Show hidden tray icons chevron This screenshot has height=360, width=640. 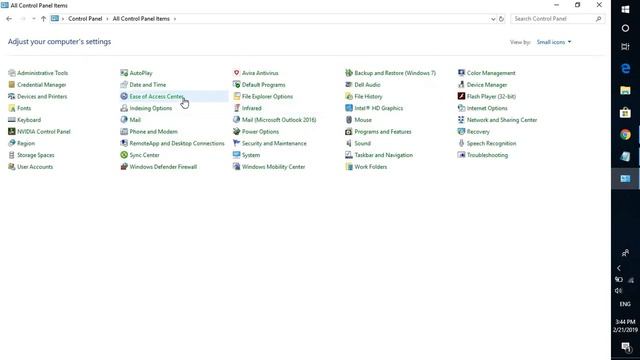[x=619, y=268]
